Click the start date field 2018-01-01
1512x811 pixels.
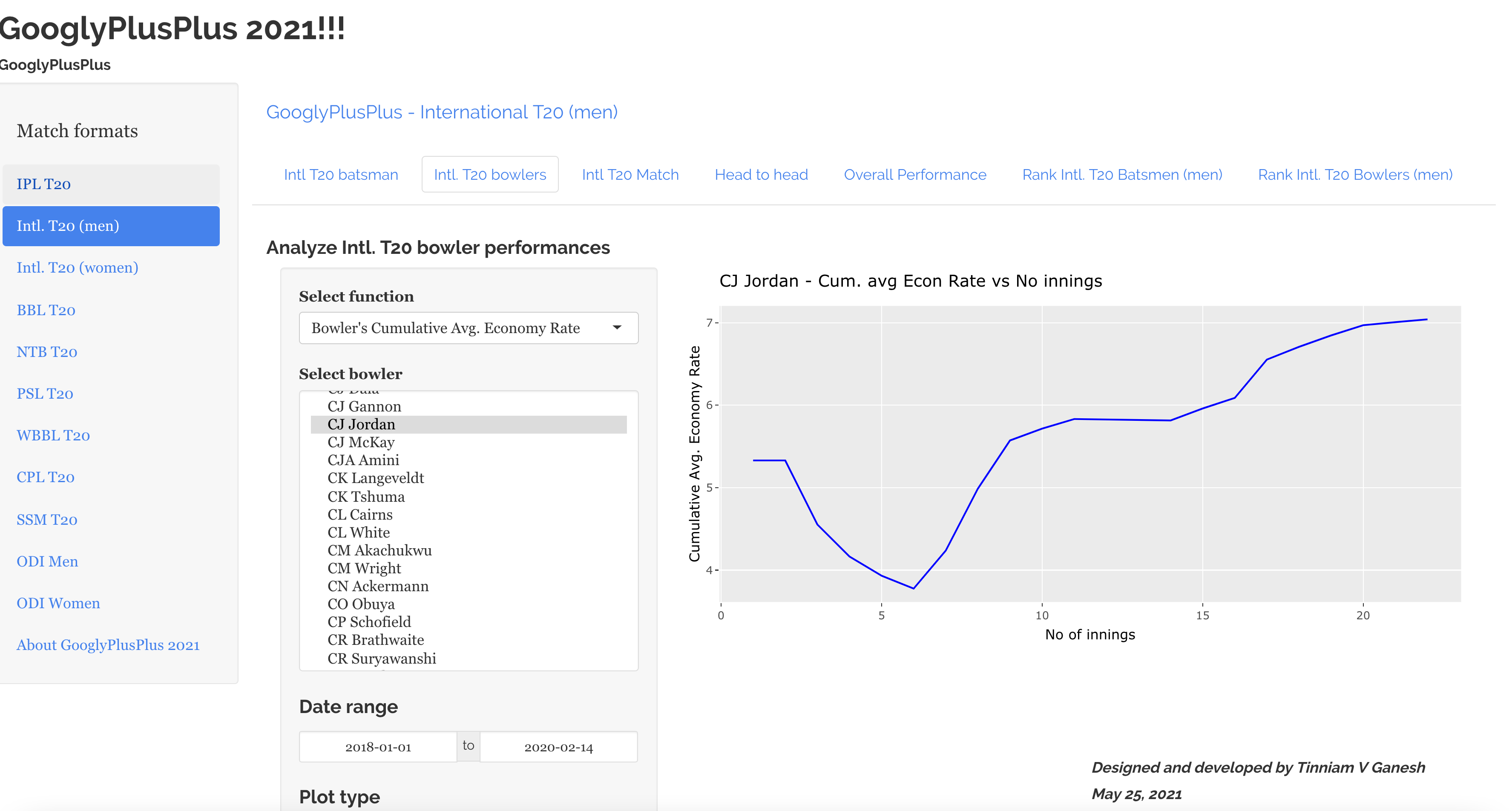[378, 747]
